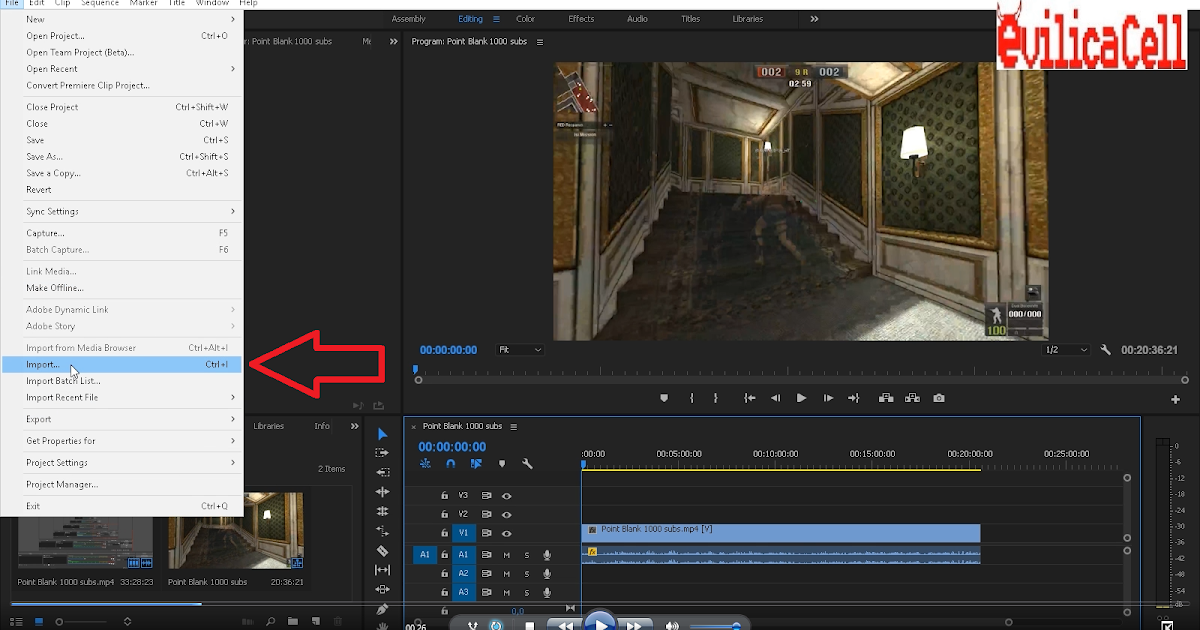The width and height of the screenshot is (1200, 630).
Task: Open the 1/2 playback resolution dropdown
Action: coord(1066,350)
